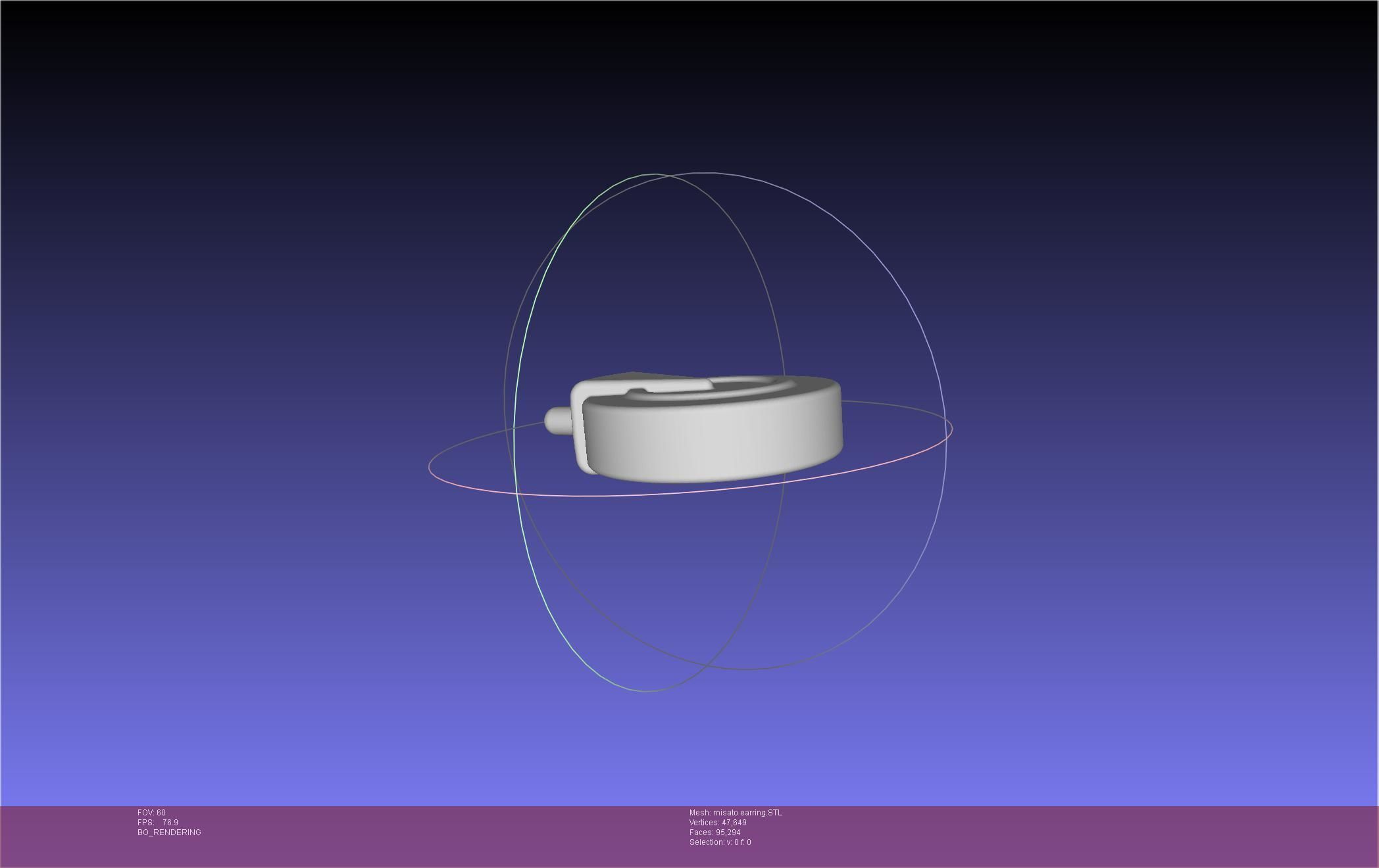Viewport: 1379px width, 868px height.
Task: Click the Selection: v: 0 f: 0 entry
Action: (720, 842)
